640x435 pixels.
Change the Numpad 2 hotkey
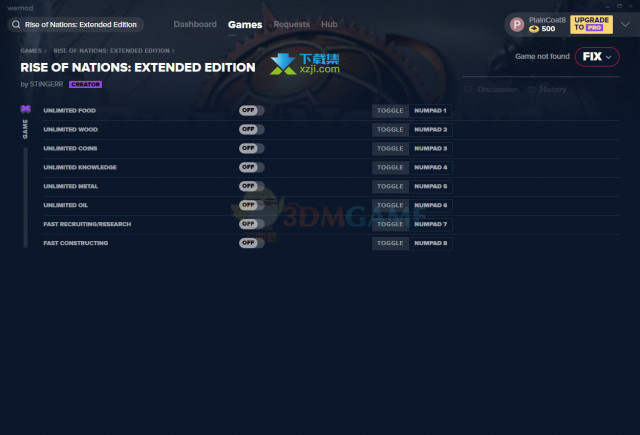tap(431, 130)
